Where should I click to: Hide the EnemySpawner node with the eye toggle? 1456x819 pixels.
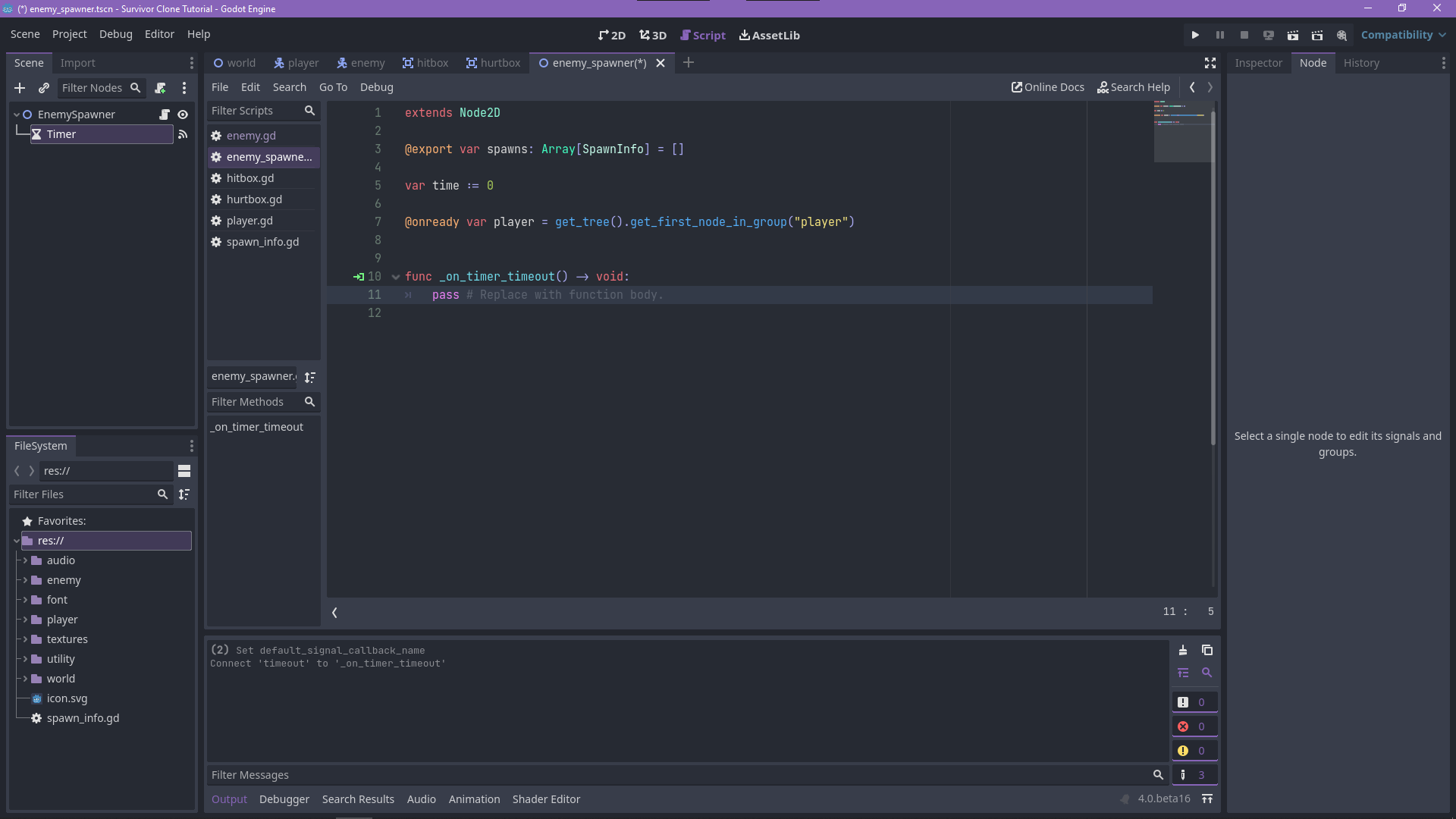coord(183,115)
